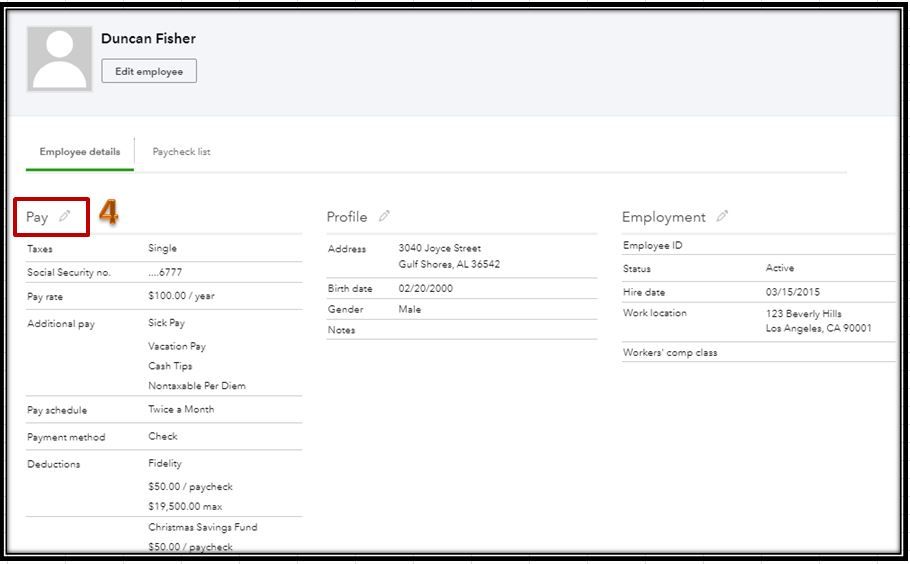This screenshot has height=564, width=910.
Task: Click the Social Security number '....6777'
Action: point(165,272)
